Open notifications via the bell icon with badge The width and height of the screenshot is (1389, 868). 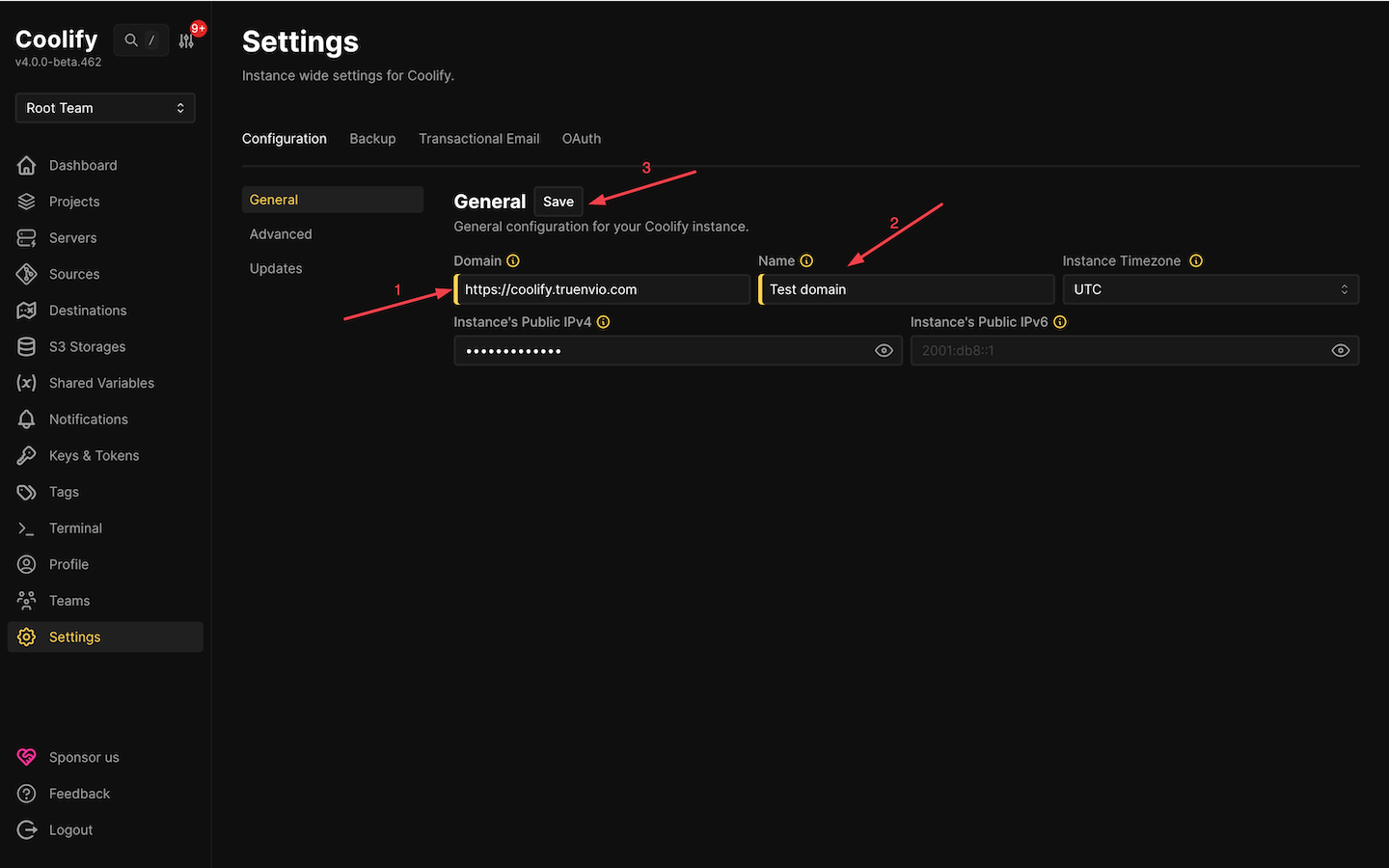186,40
